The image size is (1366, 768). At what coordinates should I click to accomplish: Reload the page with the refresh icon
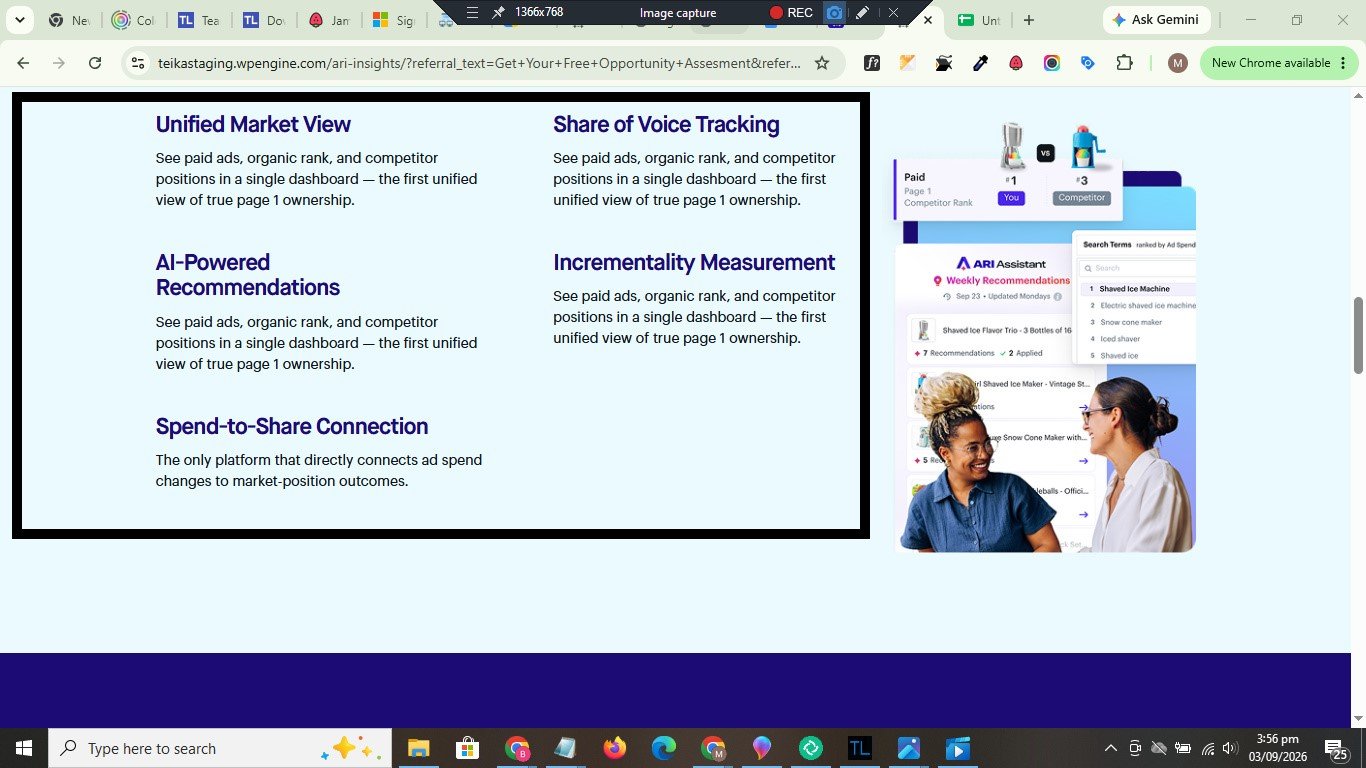click(x=95, y=63)
